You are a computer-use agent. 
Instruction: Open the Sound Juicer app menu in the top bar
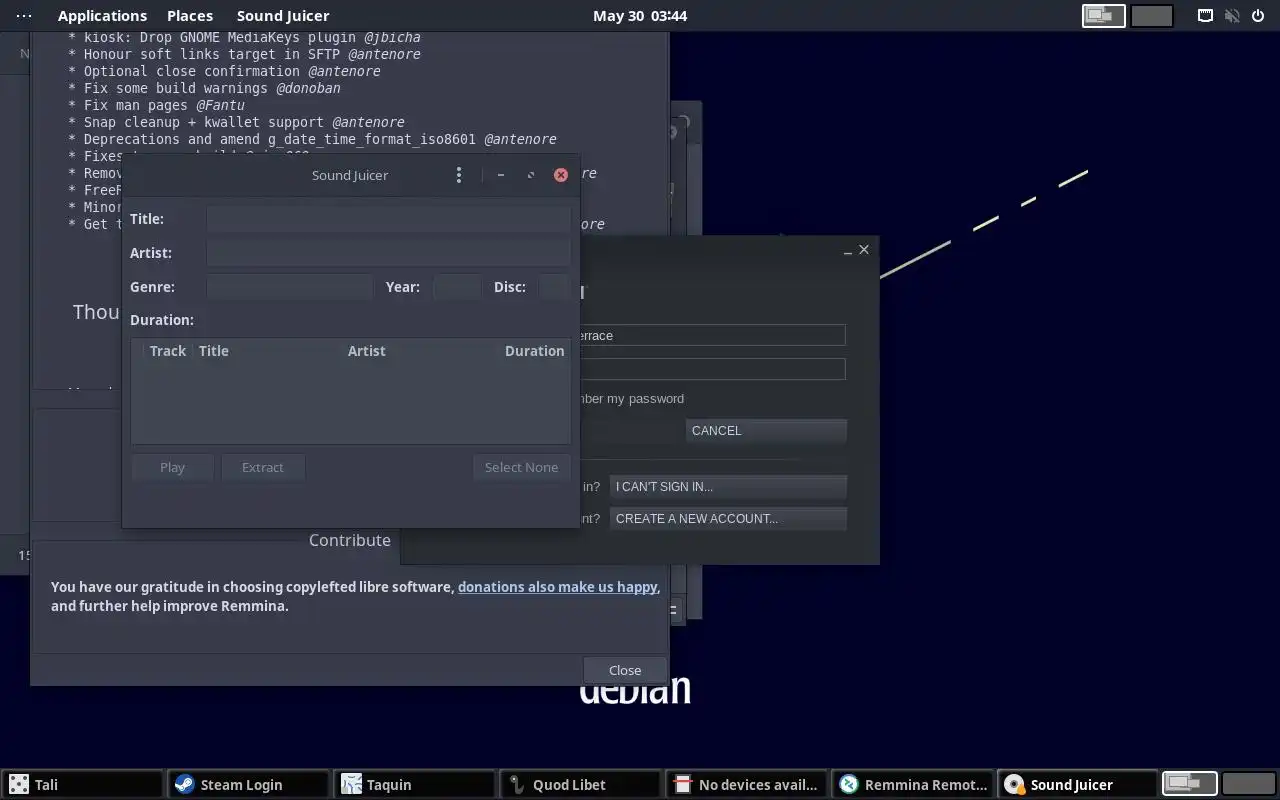283,15
